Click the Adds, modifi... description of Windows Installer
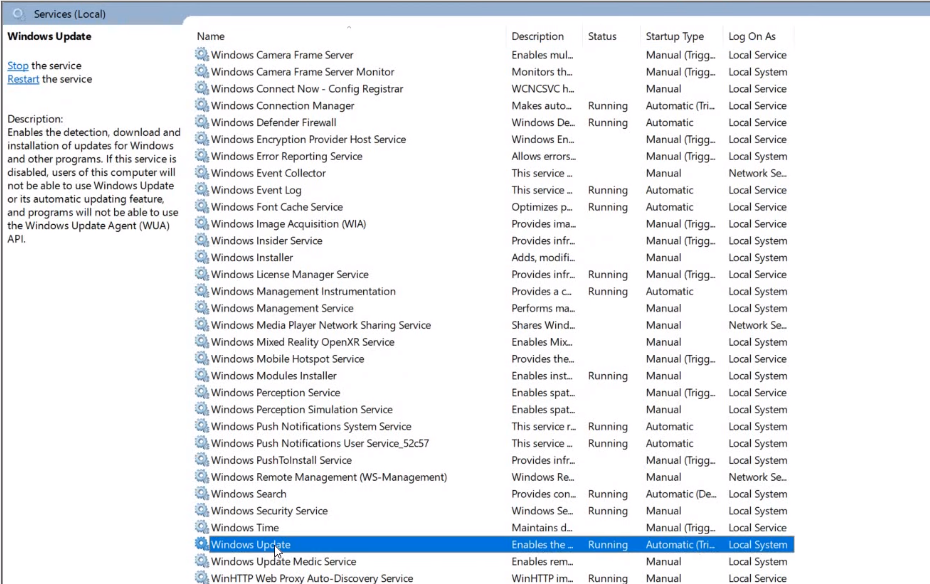The image size is (930, 584). coord(543,257)
